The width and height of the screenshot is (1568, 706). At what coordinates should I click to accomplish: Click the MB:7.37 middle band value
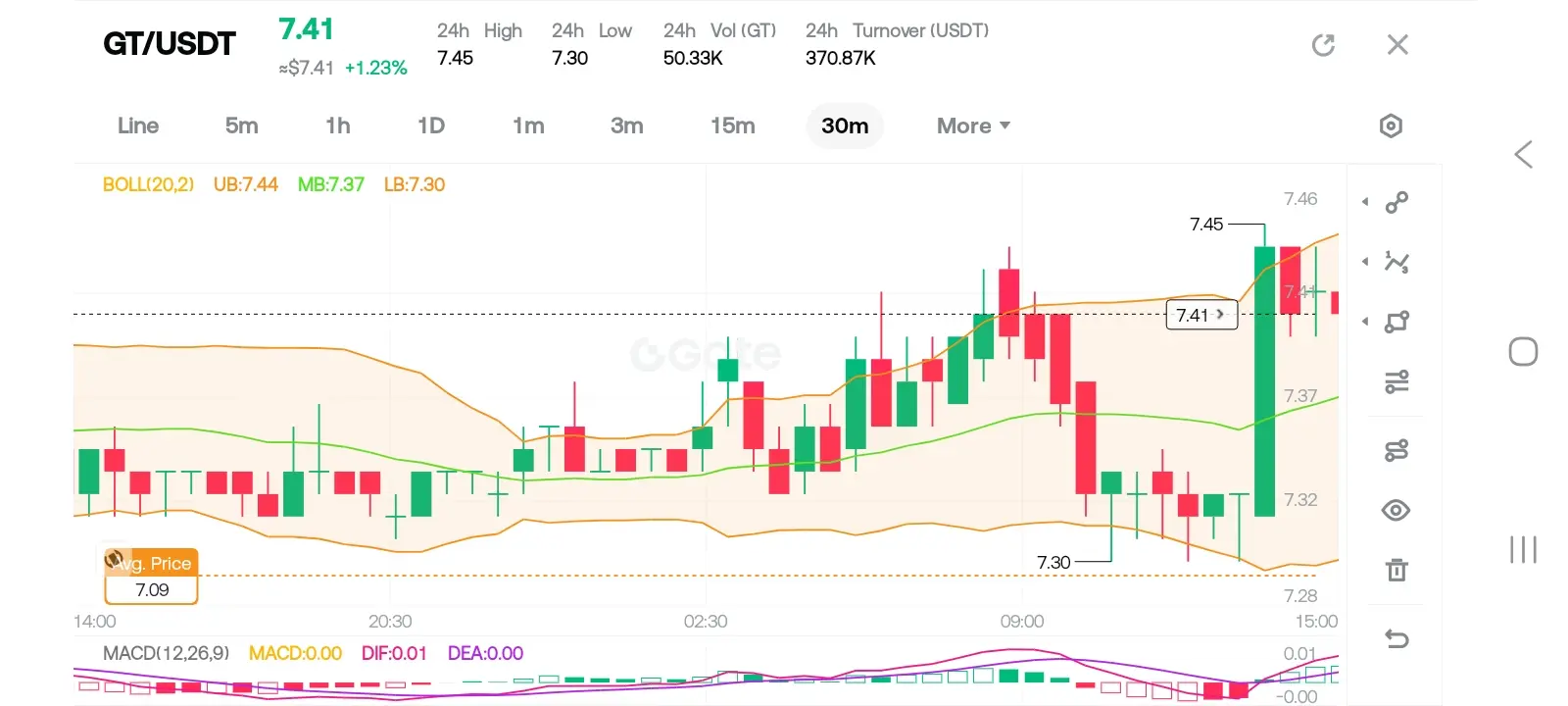click(331, 184)
